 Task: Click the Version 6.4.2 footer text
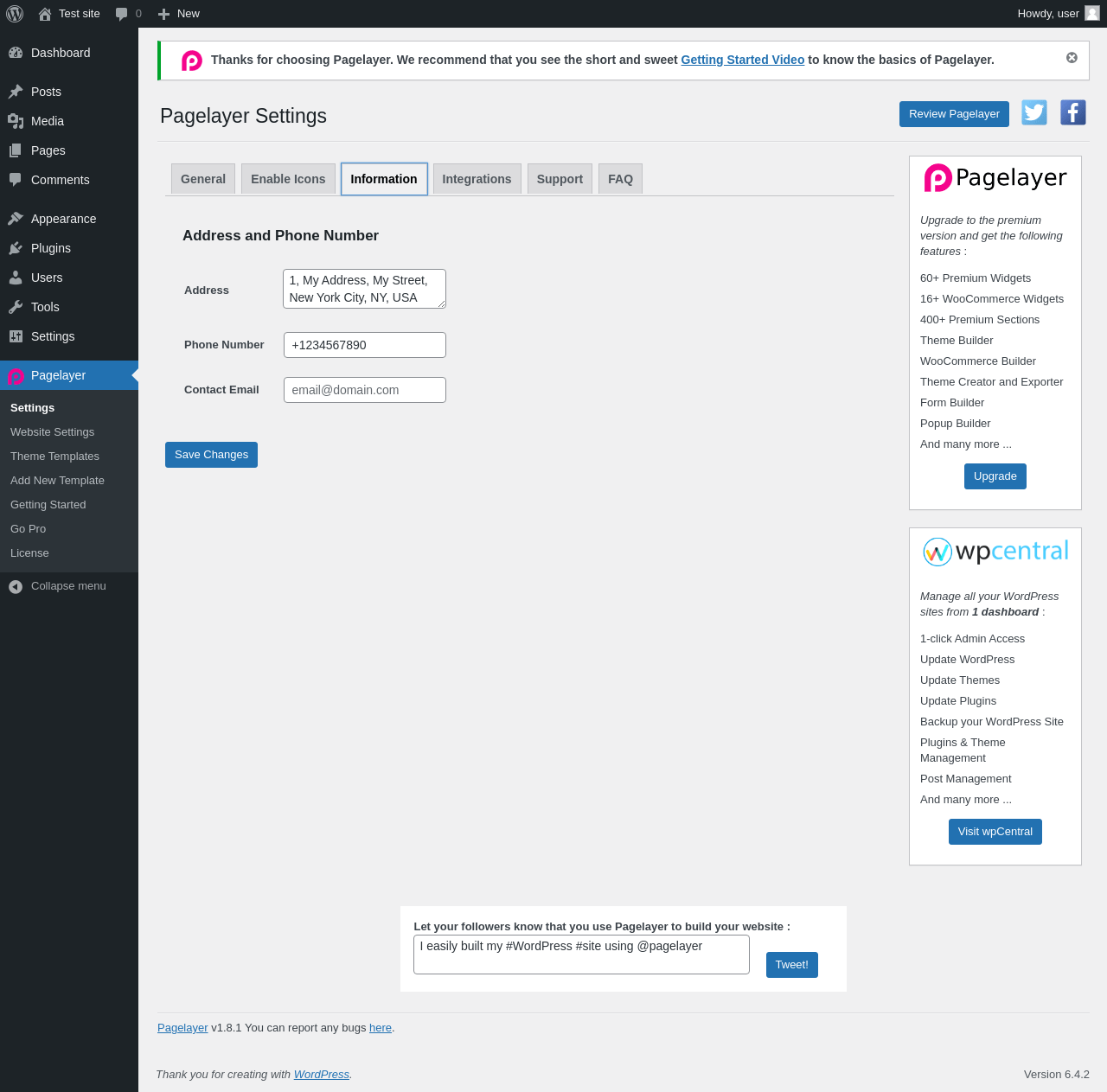click(1057, 1075)
